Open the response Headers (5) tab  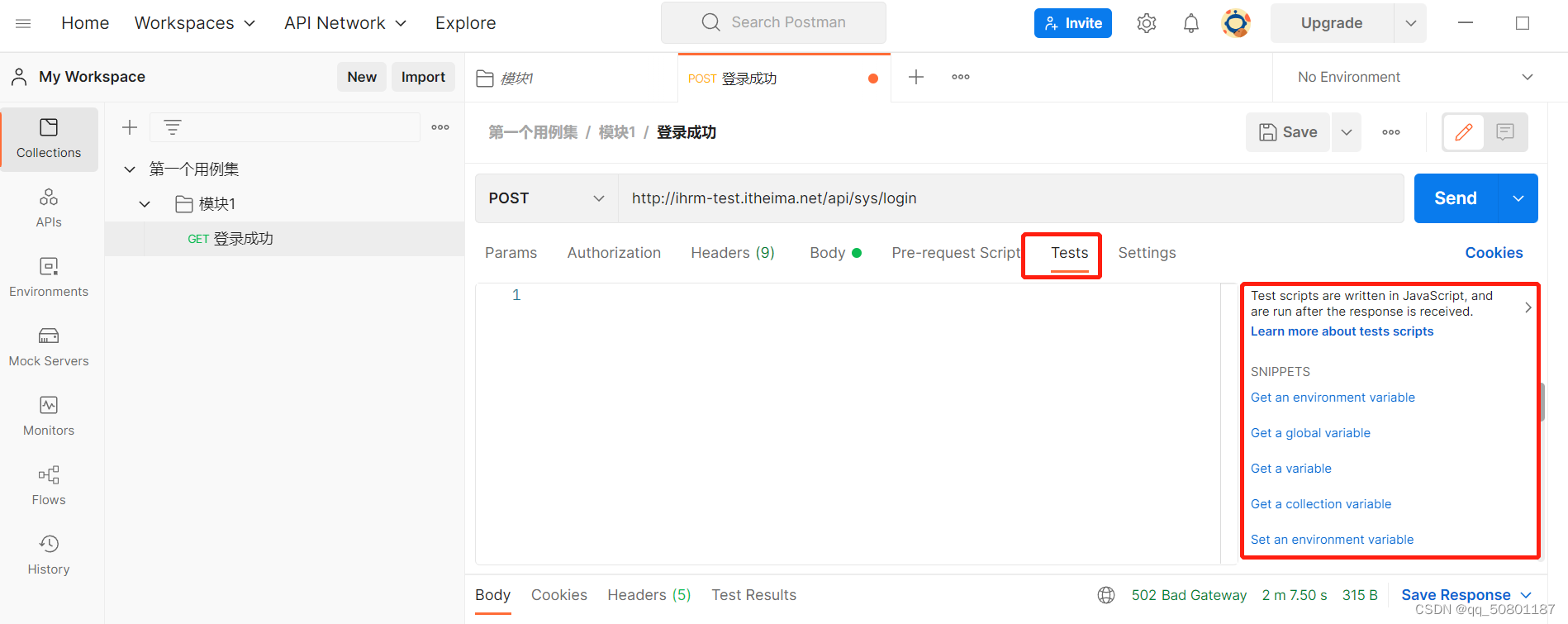tap(649, 595)
